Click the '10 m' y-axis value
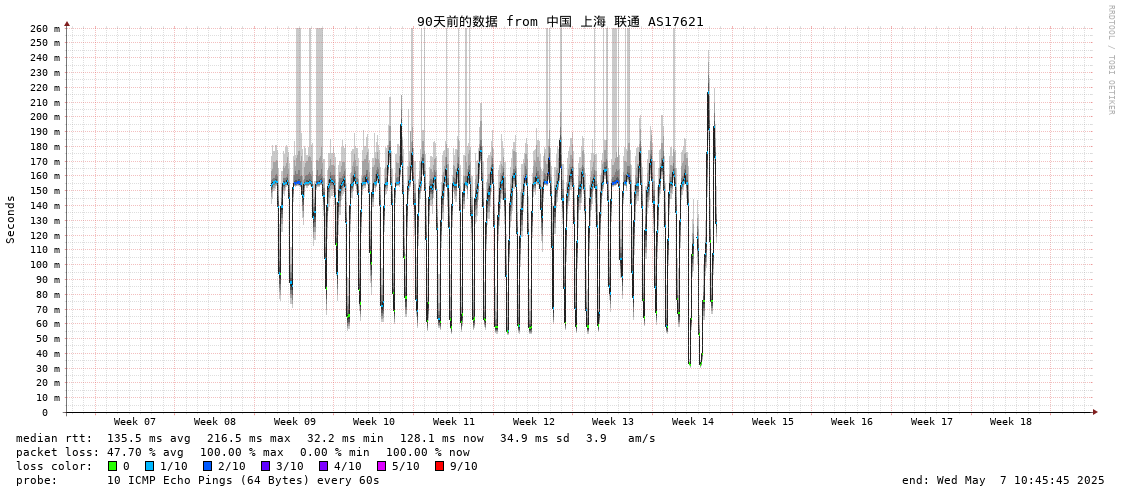1121x494 pixels. point(49,397)
